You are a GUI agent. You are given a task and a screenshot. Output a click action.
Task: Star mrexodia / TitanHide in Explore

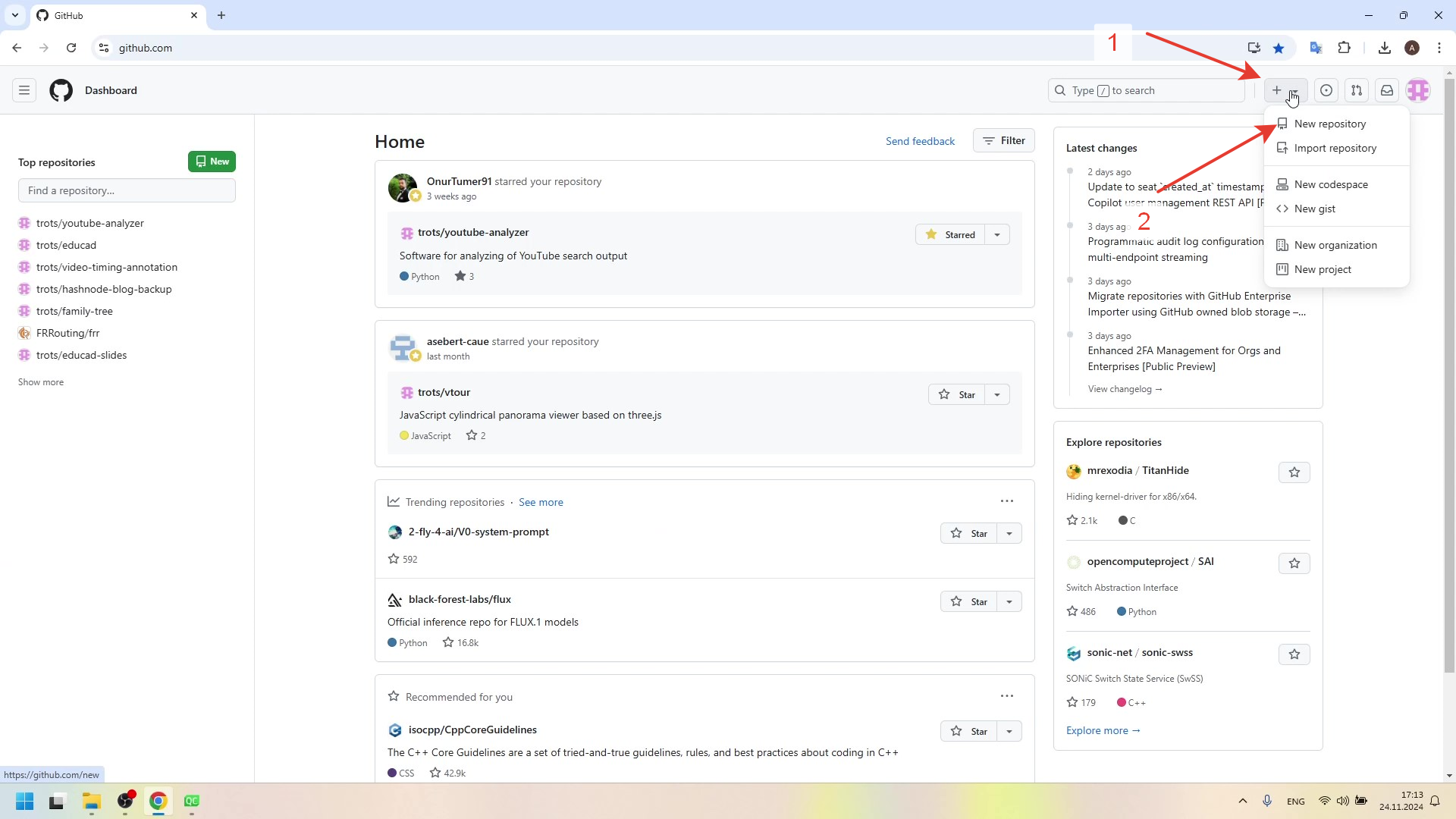[1294, 472]
